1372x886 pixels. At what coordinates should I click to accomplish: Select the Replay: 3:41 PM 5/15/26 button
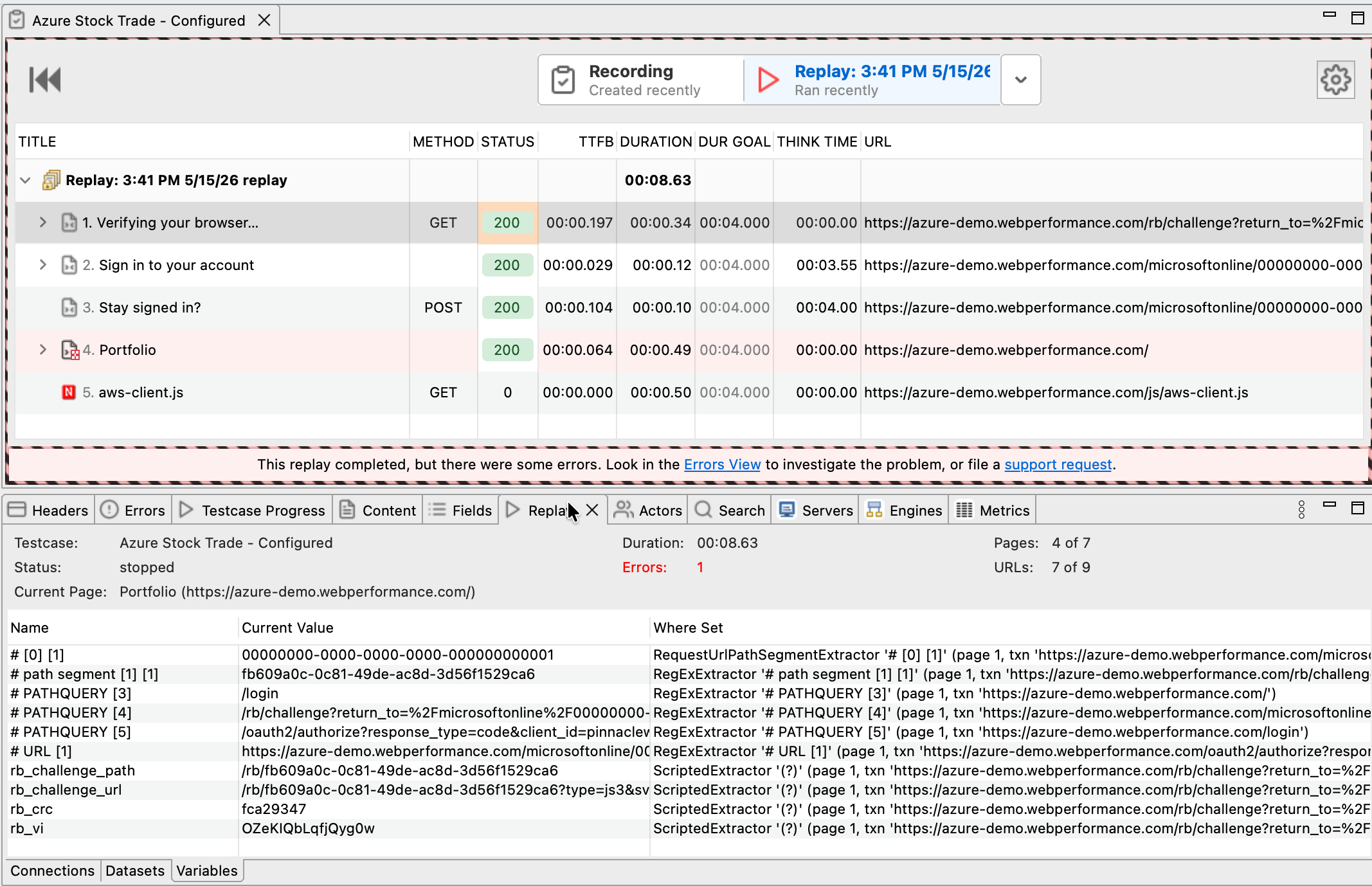(x=872, y=80)
